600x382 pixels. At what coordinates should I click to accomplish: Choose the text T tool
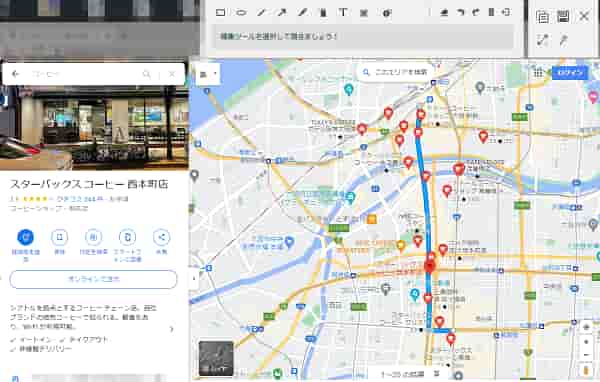tap(343, 13)
